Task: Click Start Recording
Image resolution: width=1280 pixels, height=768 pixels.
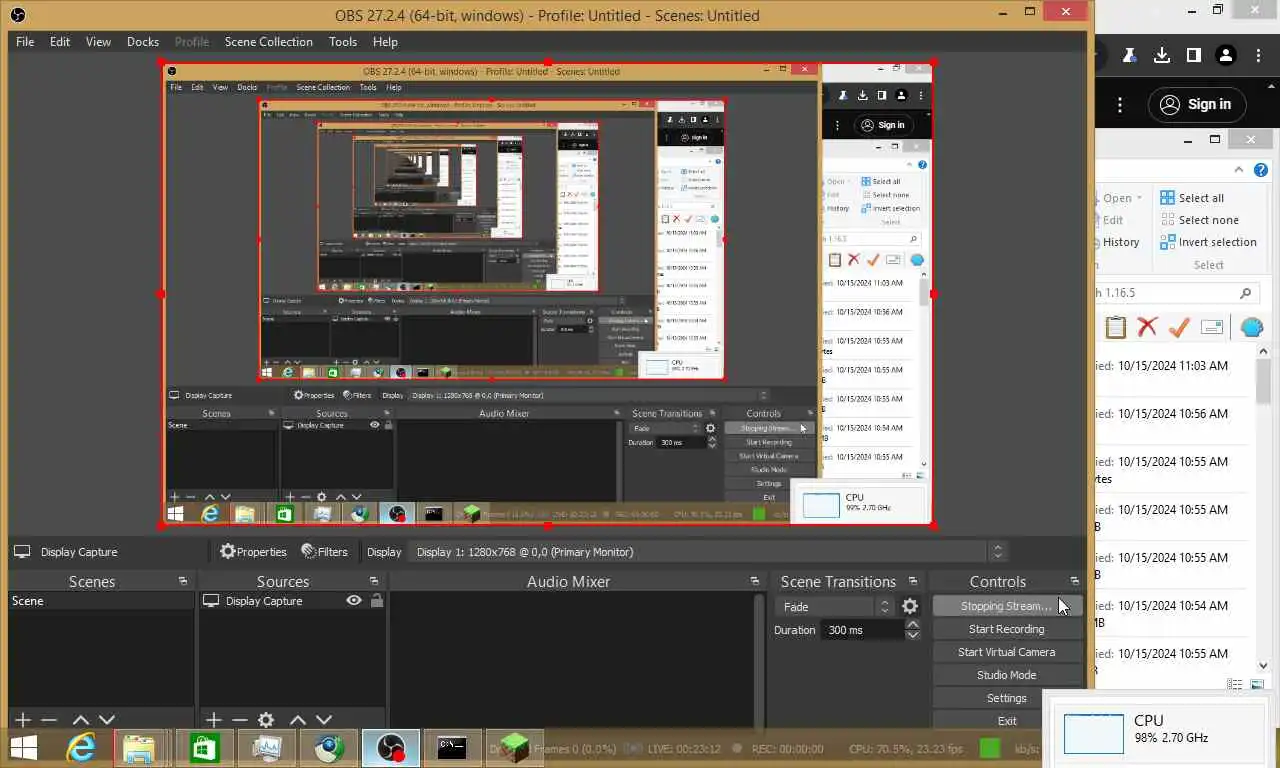Action: pyautogui.click(x=1006, y=629)
